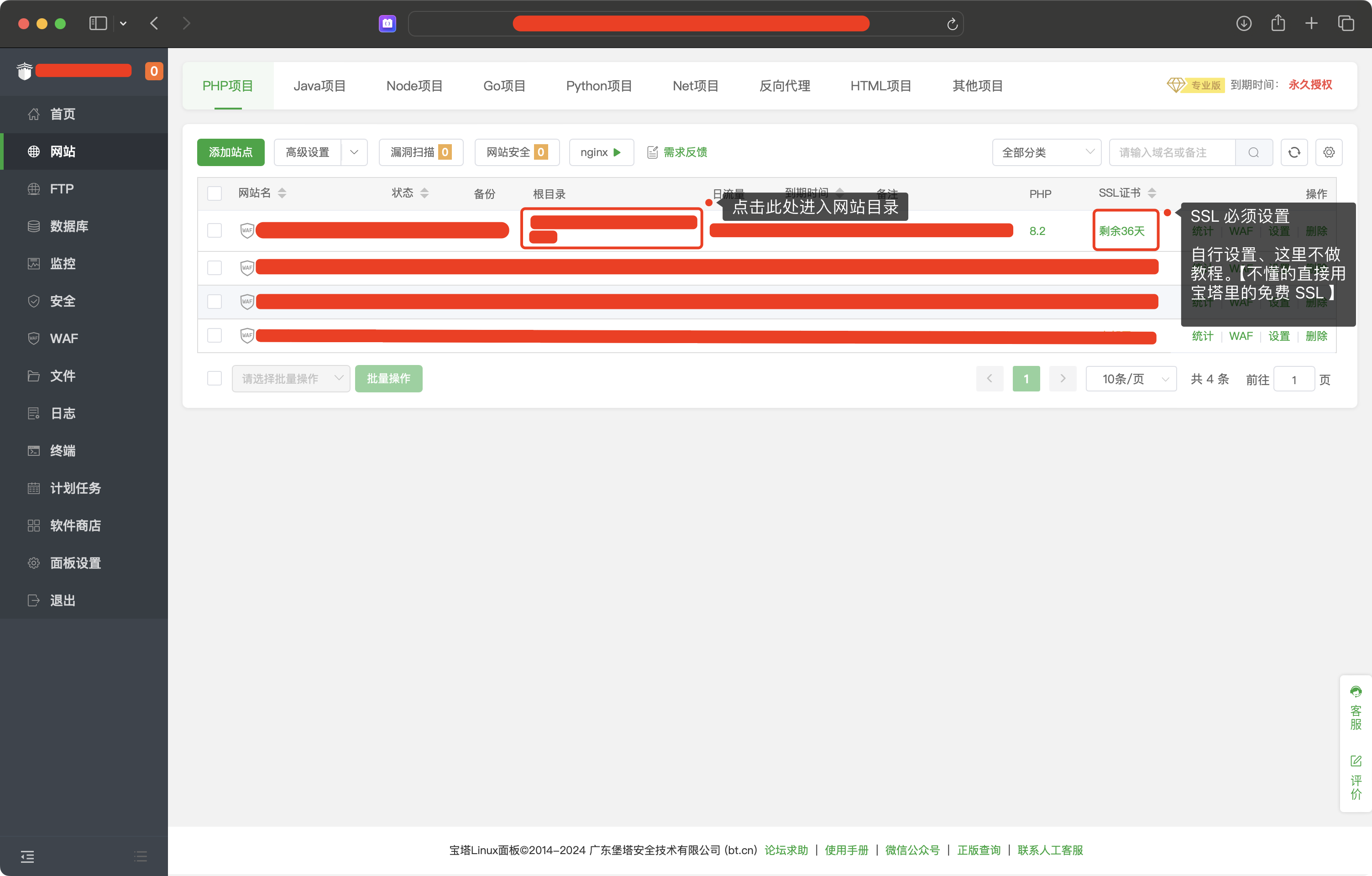Click the 请输入域名或备注 search field
Screen dimensions: 1372x876
(x=1172, y=153)
